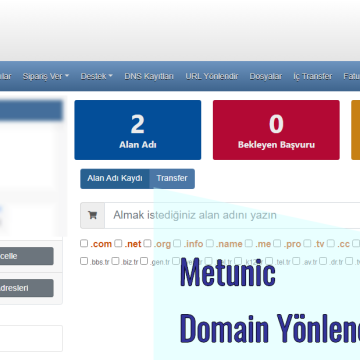
Task: Open URL Yönlendir in the navbar
Action: coord(212,76)
